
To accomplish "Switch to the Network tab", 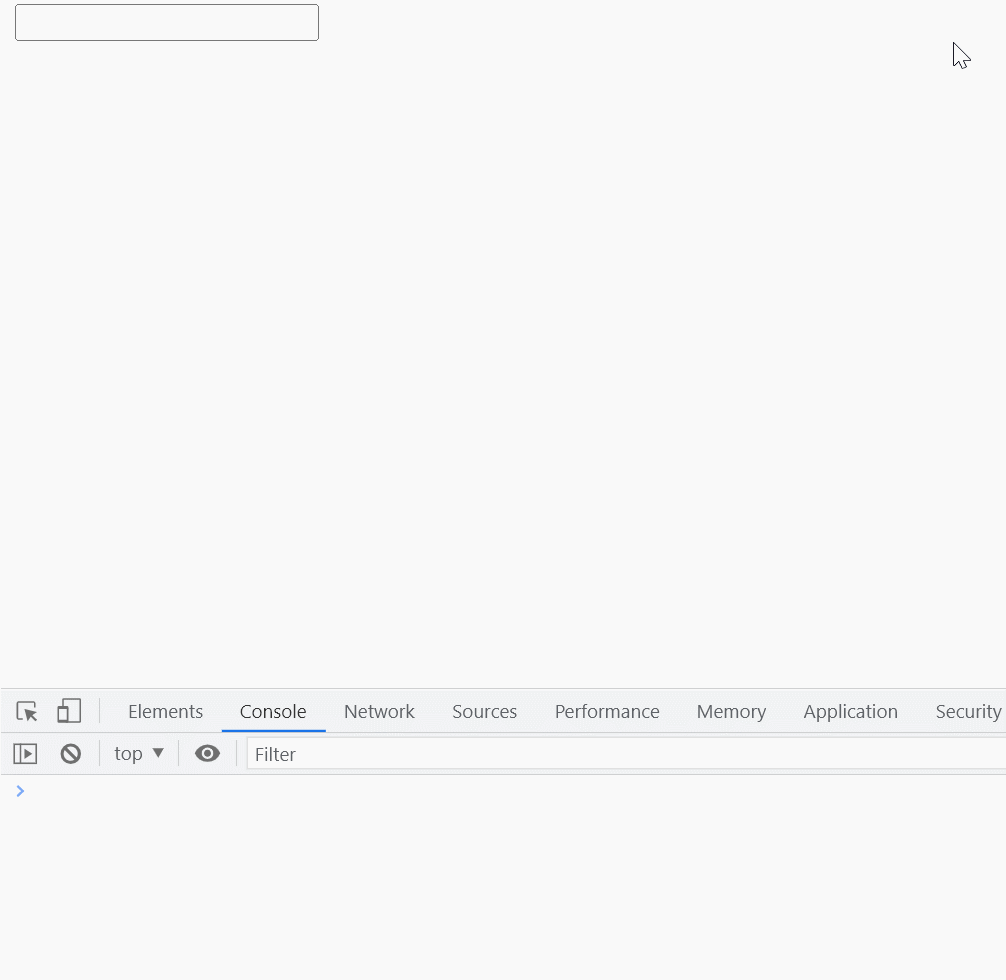I will coord(379,711).
